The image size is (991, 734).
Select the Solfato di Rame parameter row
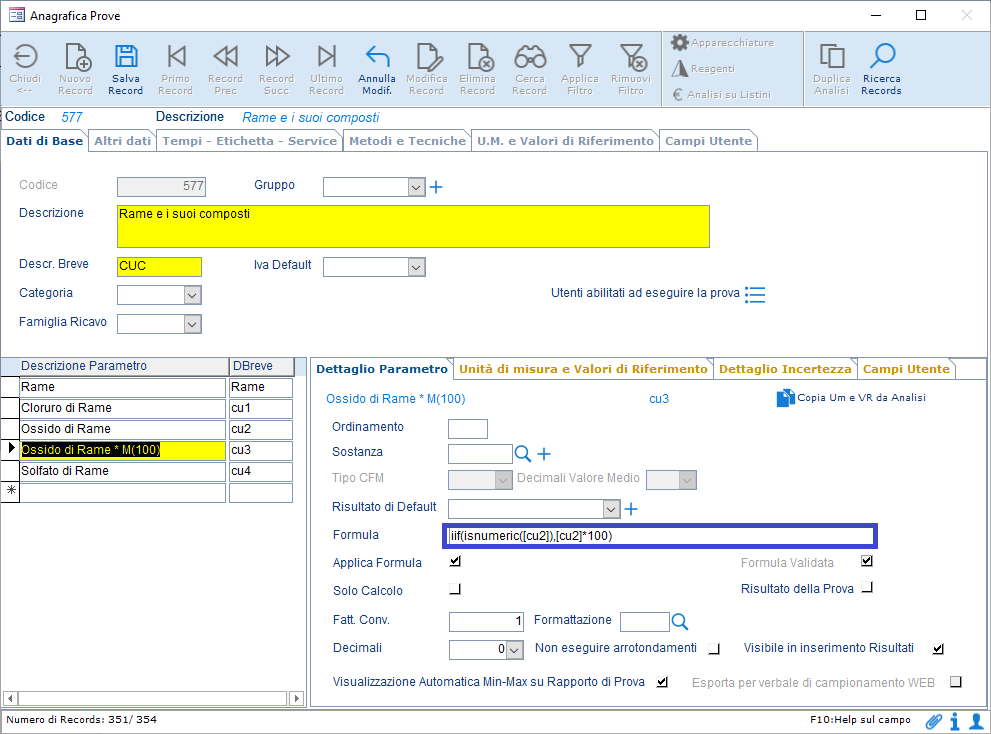(123, 472)
